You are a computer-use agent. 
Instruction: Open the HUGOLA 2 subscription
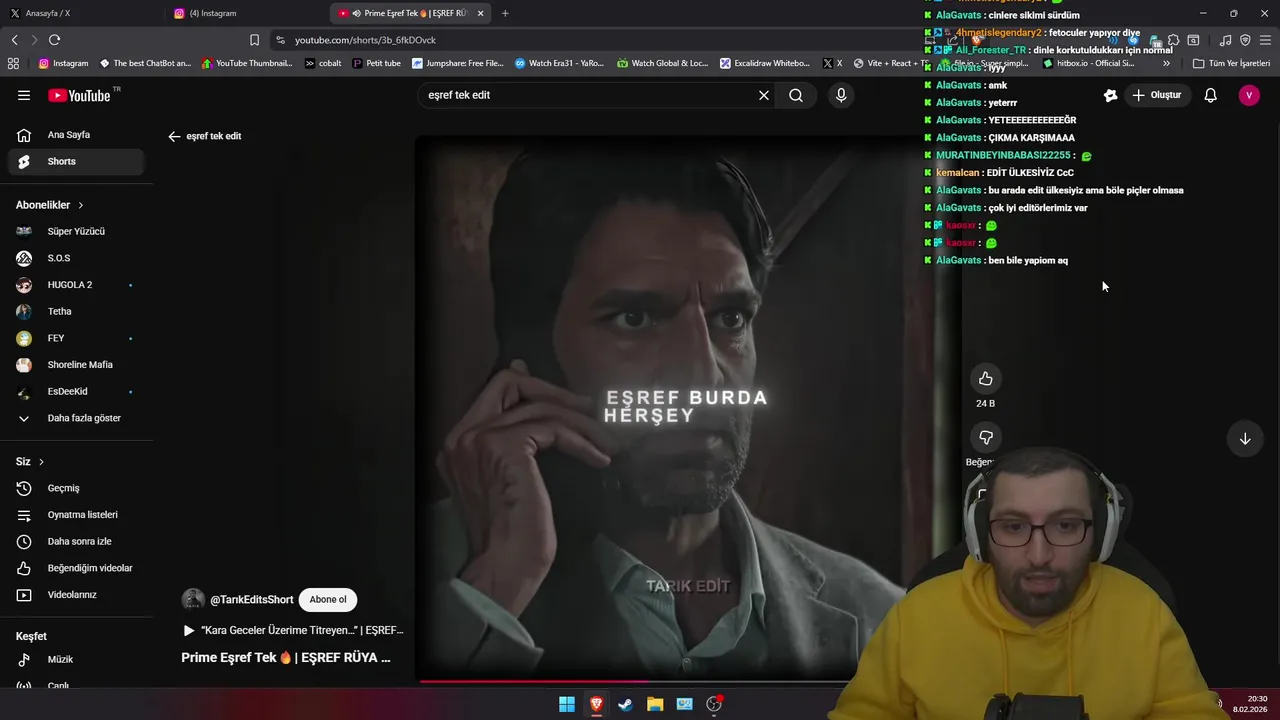pyautogui.click(x=75, y=285)
